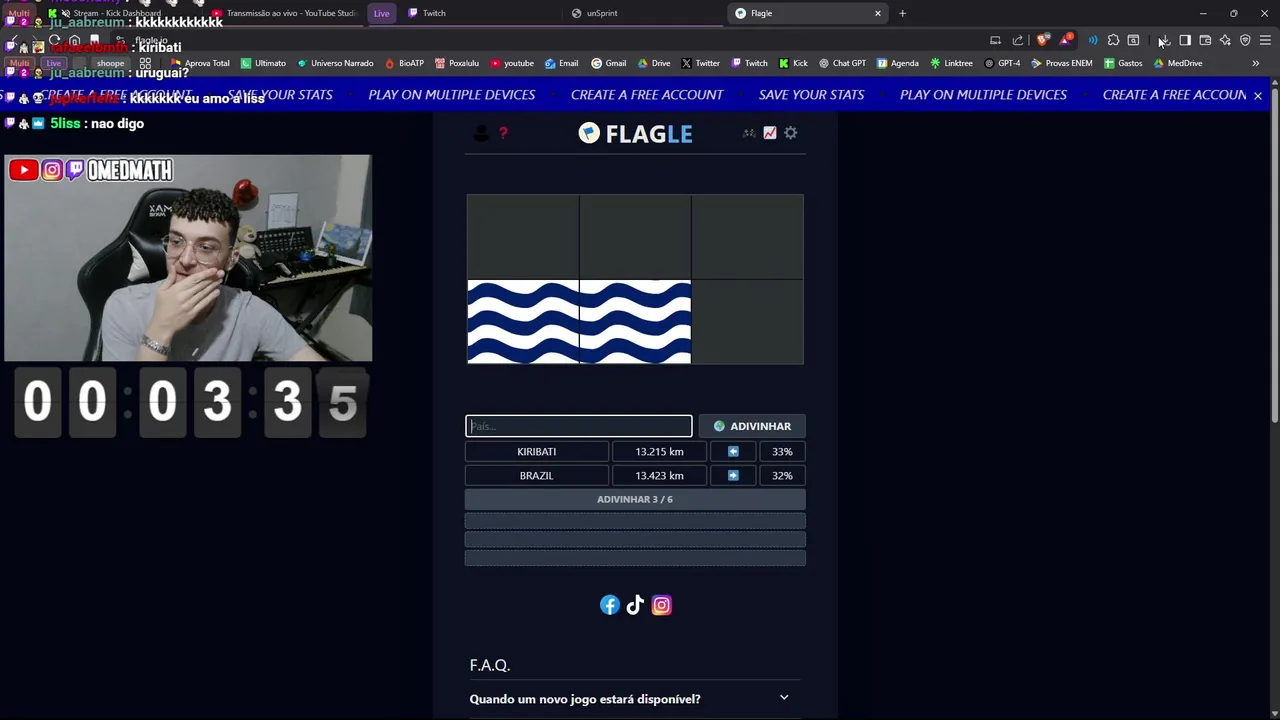1280x720 pixels.
Task: Click the 32% proximity cell
Action: [782, 476]
